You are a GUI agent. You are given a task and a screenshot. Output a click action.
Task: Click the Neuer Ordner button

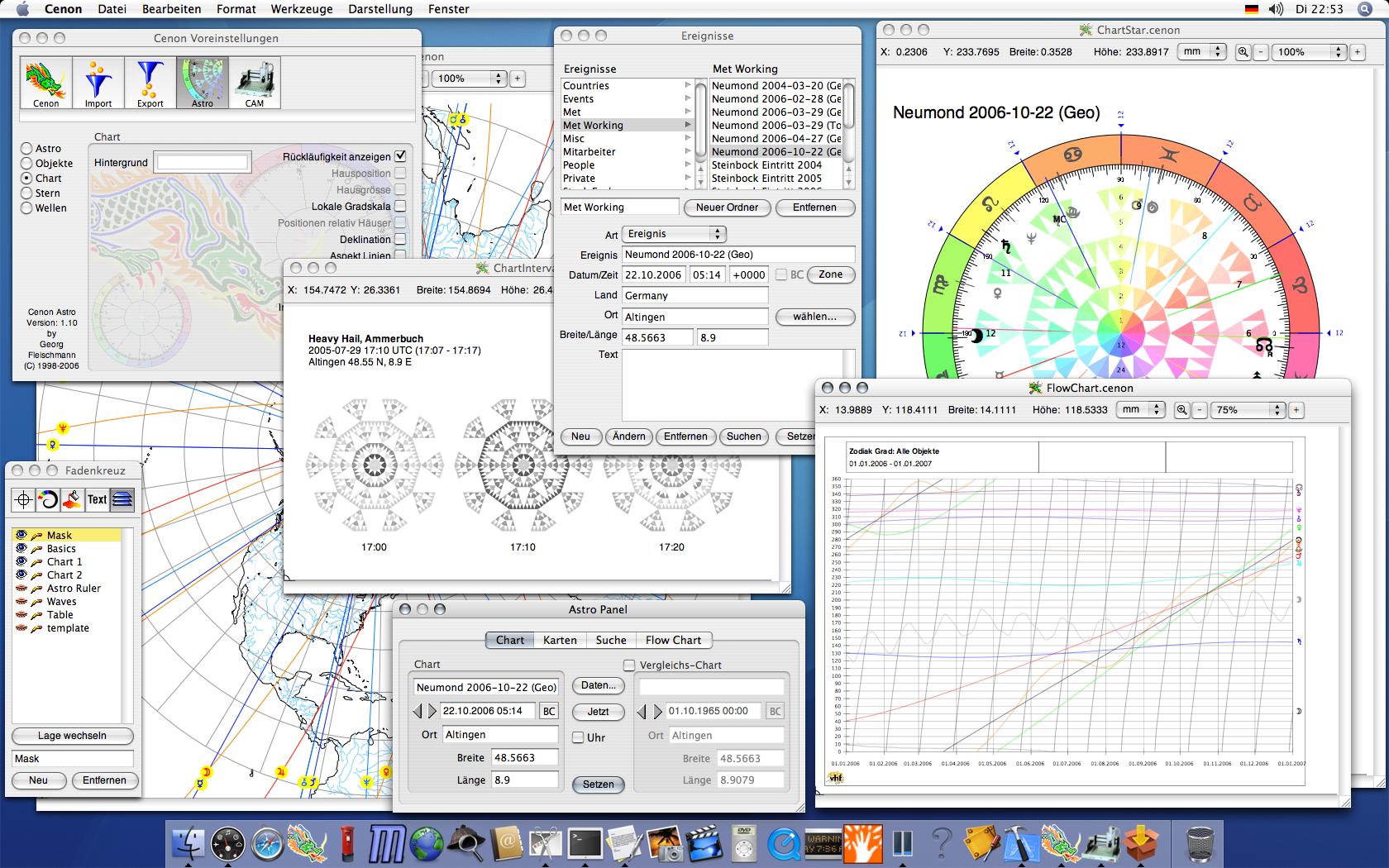pos(728,207)
